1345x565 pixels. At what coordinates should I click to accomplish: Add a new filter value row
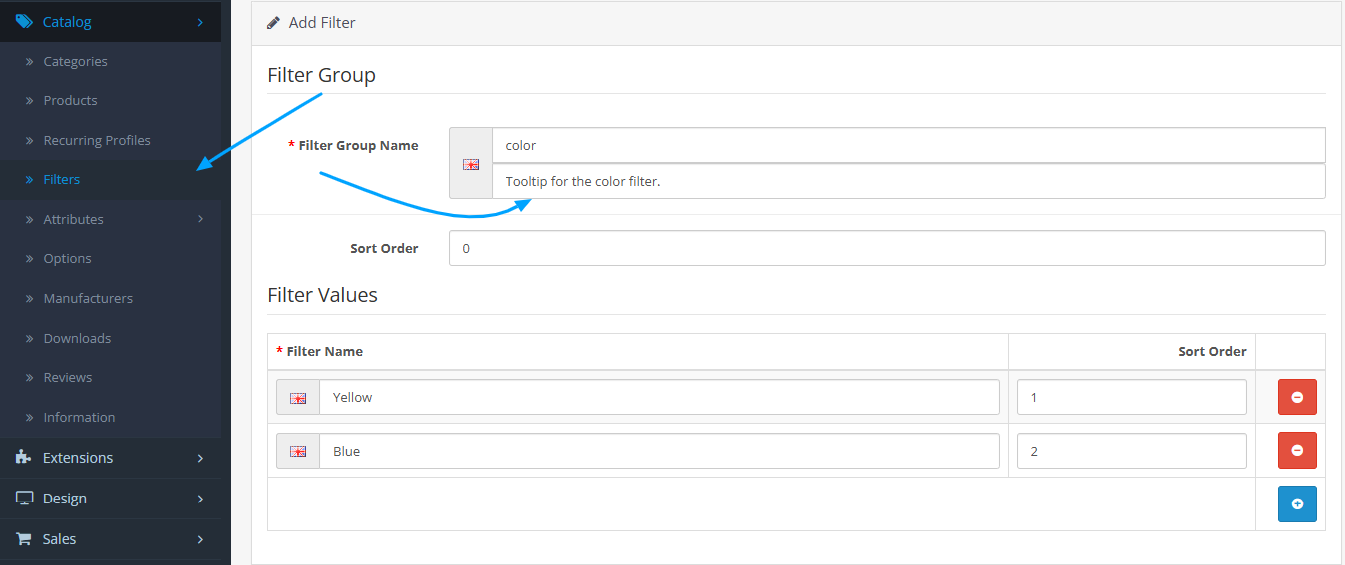point(1297,504)
